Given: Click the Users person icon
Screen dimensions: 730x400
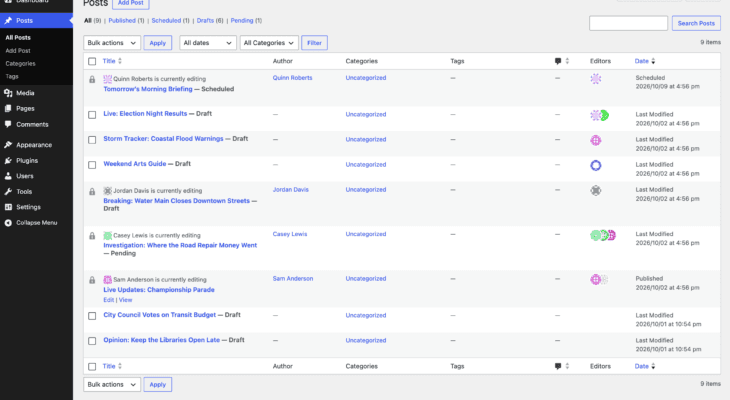Looking at the screenshot, I should click(8, 176).
